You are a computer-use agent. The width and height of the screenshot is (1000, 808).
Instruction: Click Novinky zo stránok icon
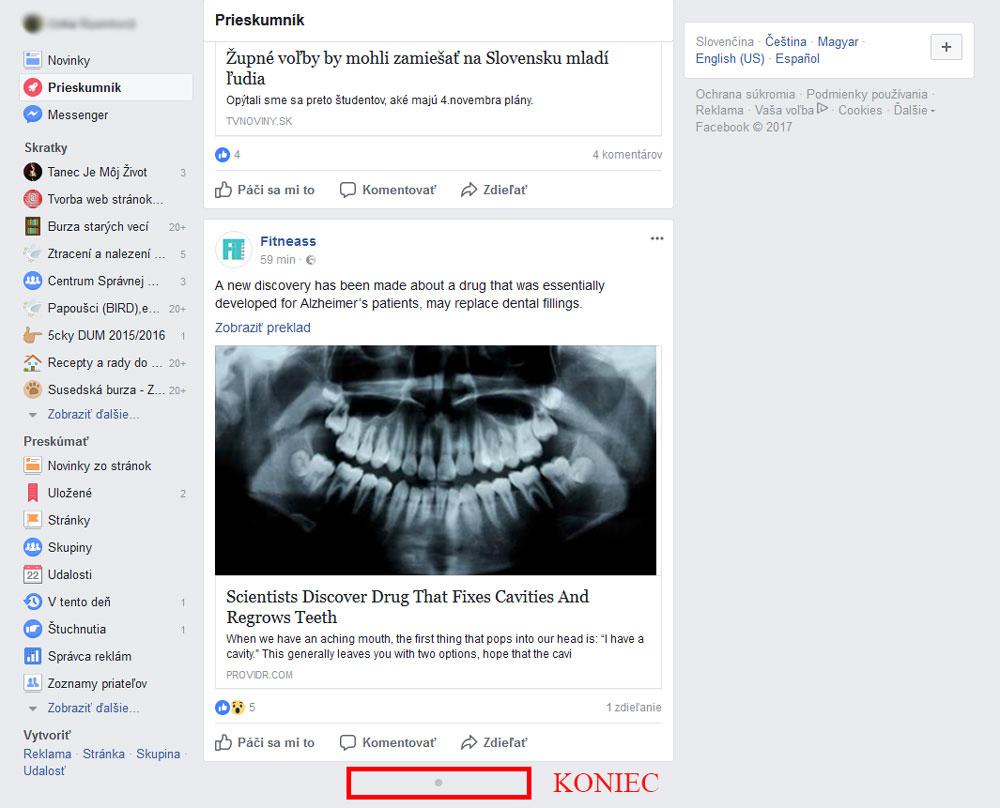coord(33,466)
